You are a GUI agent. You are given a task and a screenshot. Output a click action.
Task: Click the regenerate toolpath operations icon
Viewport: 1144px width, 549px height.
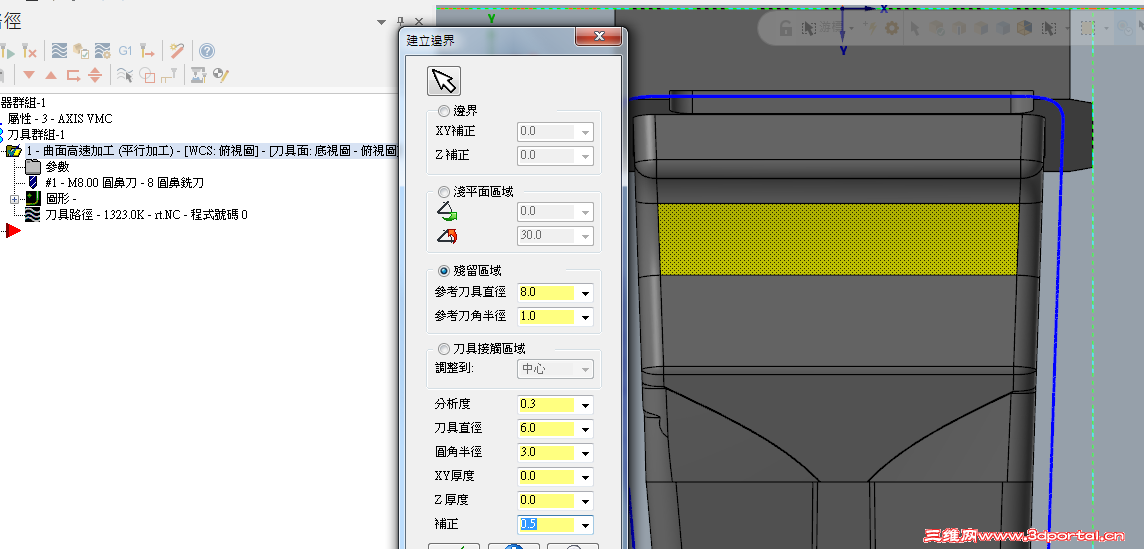pyautogui.click(x=7, y=50)
